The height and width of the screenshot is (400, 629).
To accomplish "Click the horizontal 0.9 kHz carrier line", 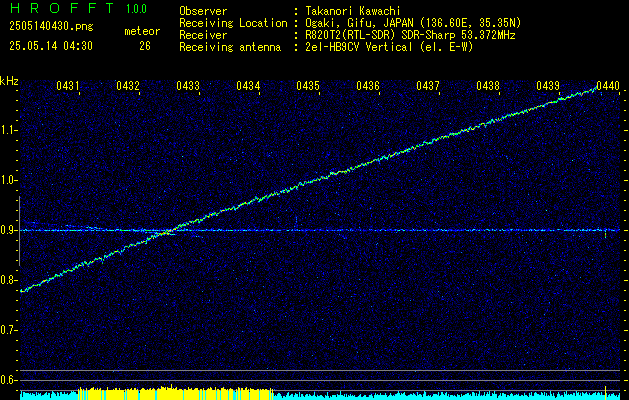I will coord(320,230).
